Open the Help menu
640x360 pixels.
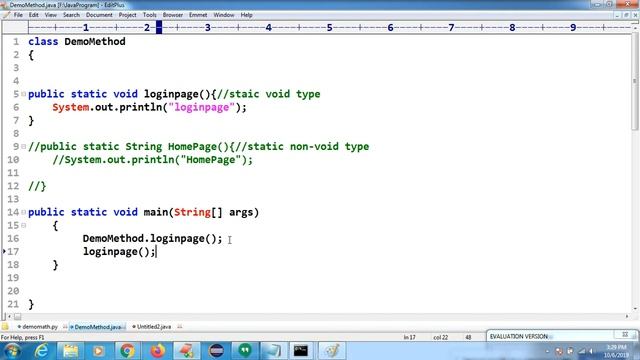coord(246,15)
